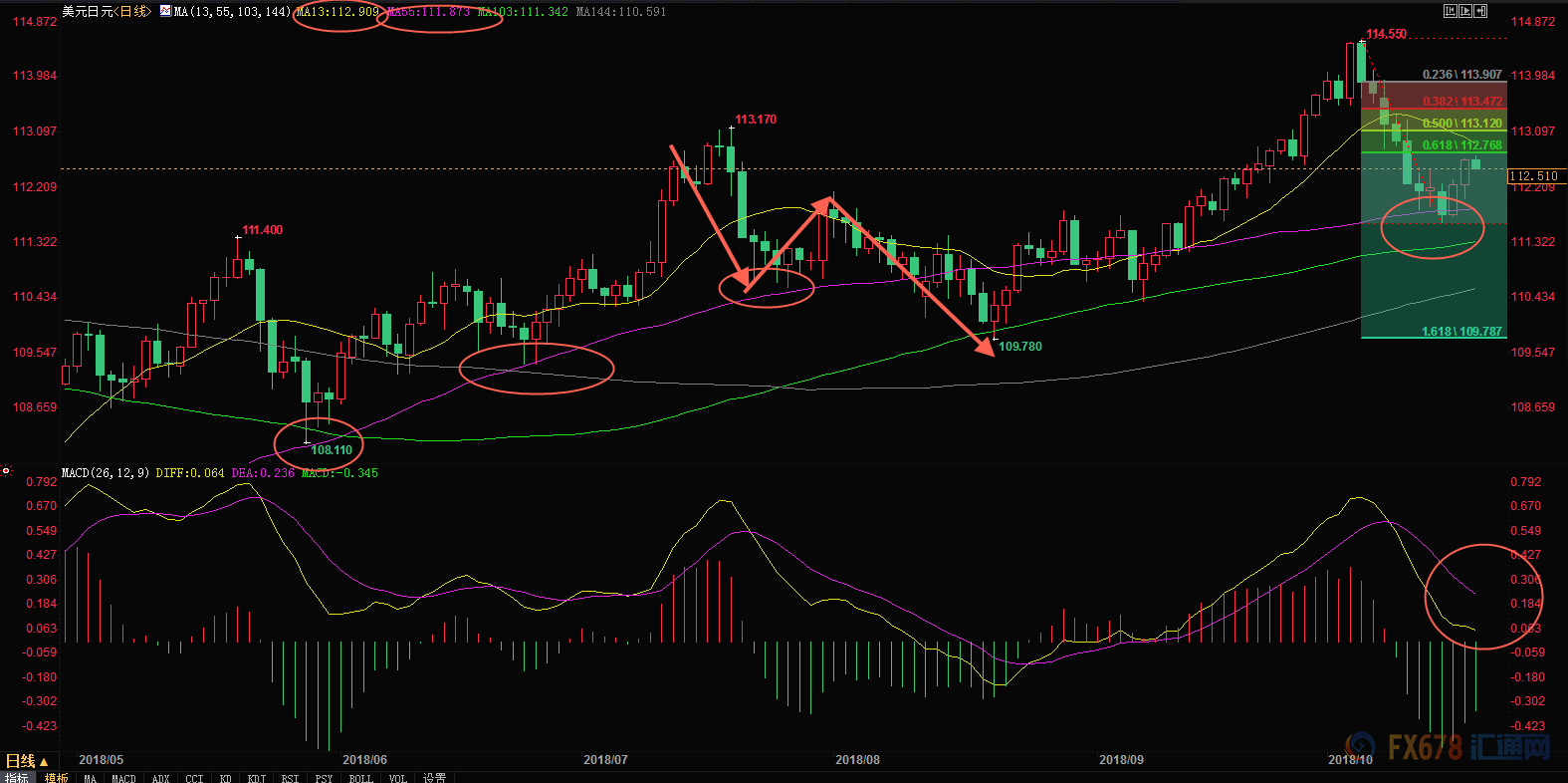Click the small red marker icon beside MACD
The image size is (1568, 783).
[x=6, y=470]
